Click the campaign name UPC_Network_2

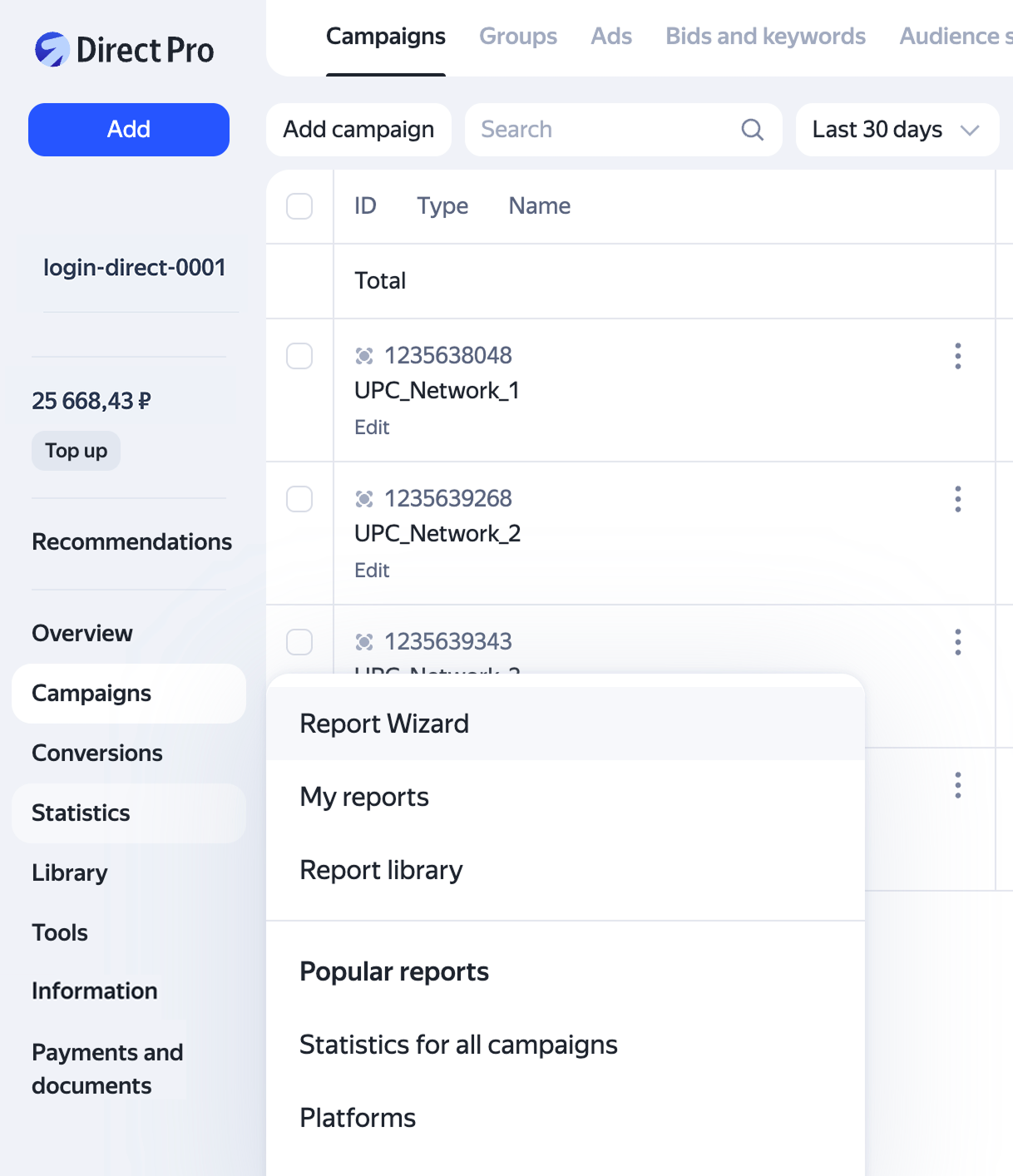pyautogui.click(x=437, y=534)
